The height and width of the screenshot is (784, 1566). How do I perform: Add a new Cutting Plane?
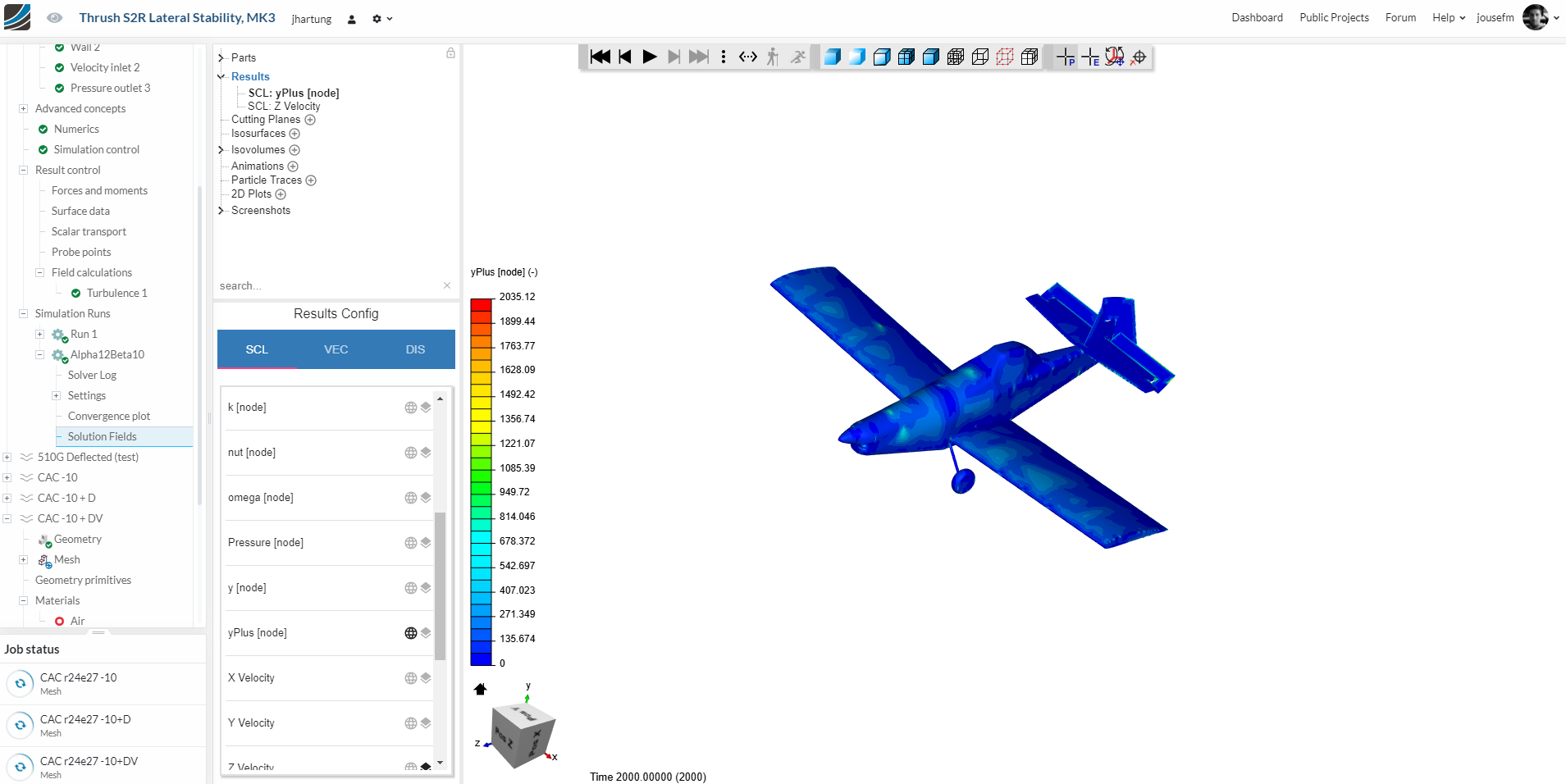point(310,120)
